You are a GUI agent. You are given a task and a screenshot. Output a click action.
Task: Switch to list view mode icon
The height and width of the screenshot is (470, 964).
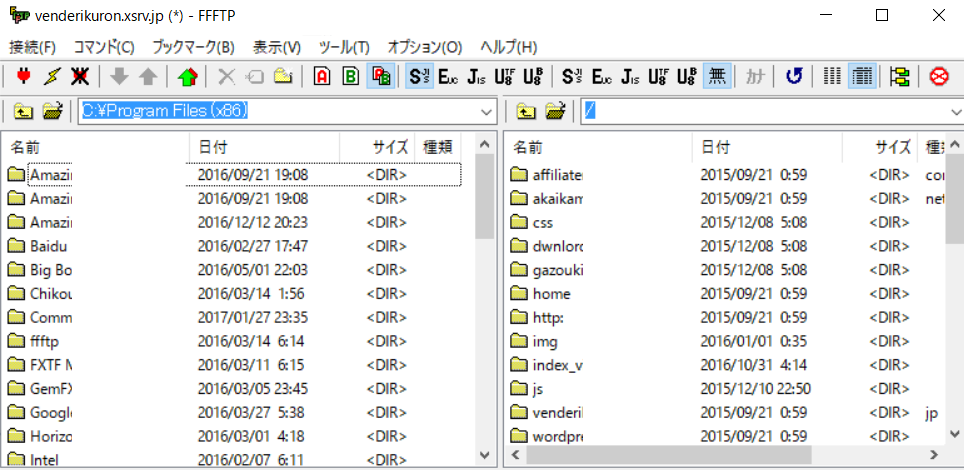pos(832,77)
